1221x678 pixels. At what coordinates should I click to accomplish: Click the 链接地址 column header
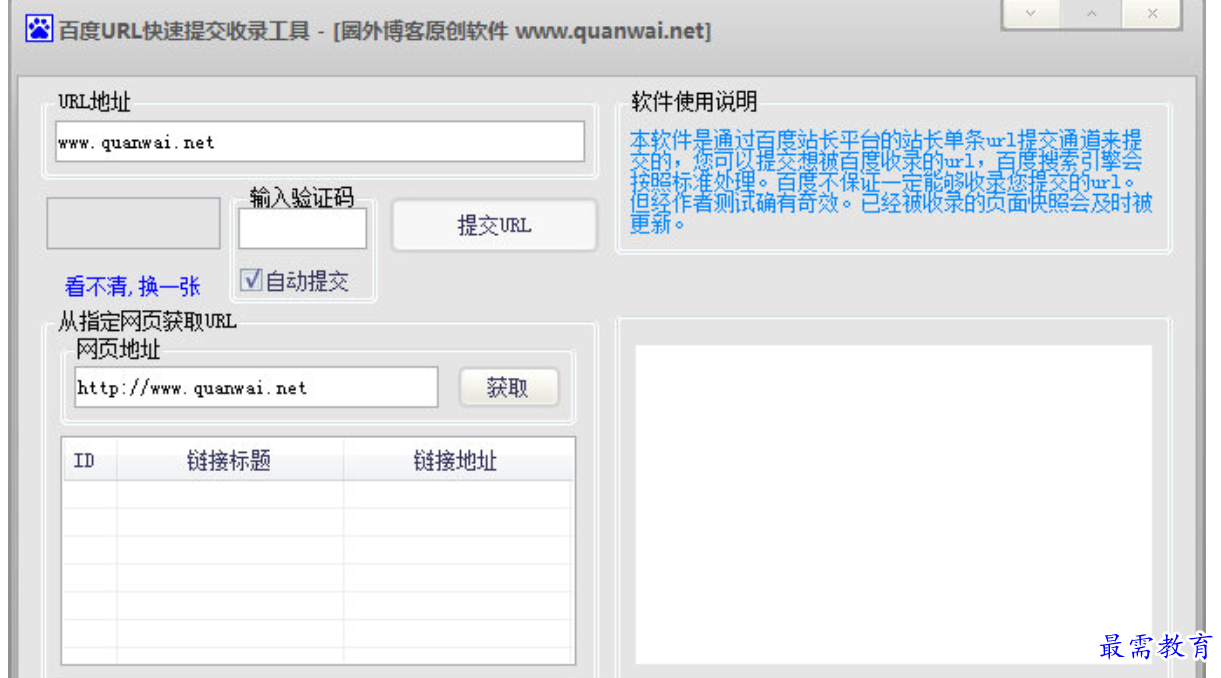pos(458,461)
